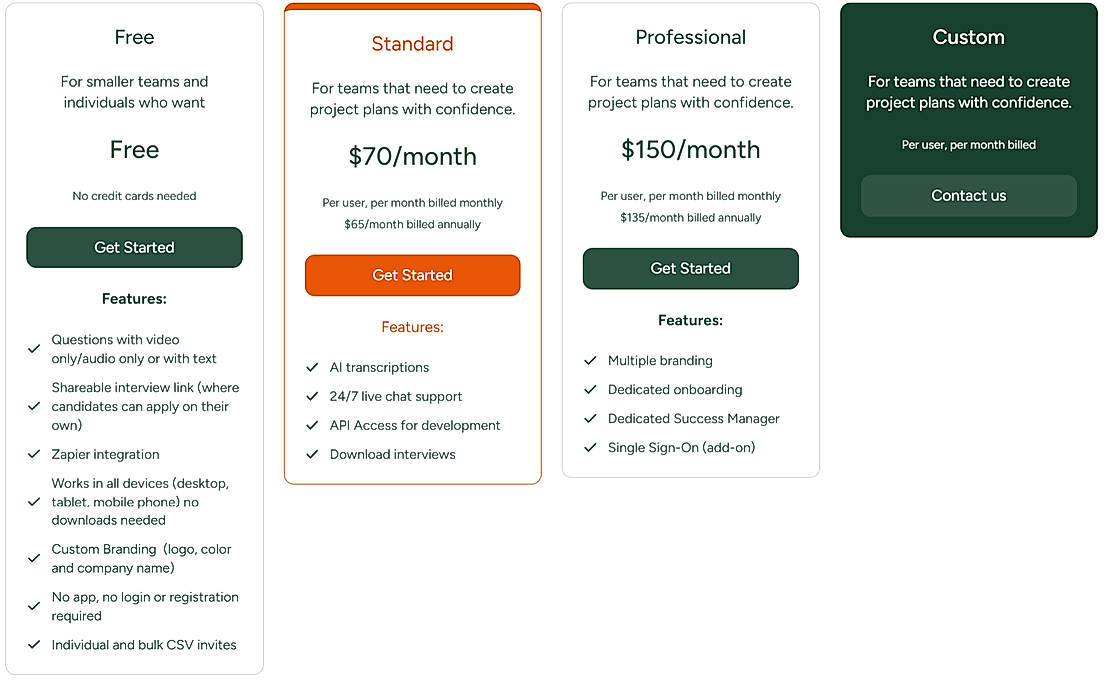Click the $150/month price text
Viewport: 1108px width, 683px height.
pyautogui.click(x=690, y=150)
